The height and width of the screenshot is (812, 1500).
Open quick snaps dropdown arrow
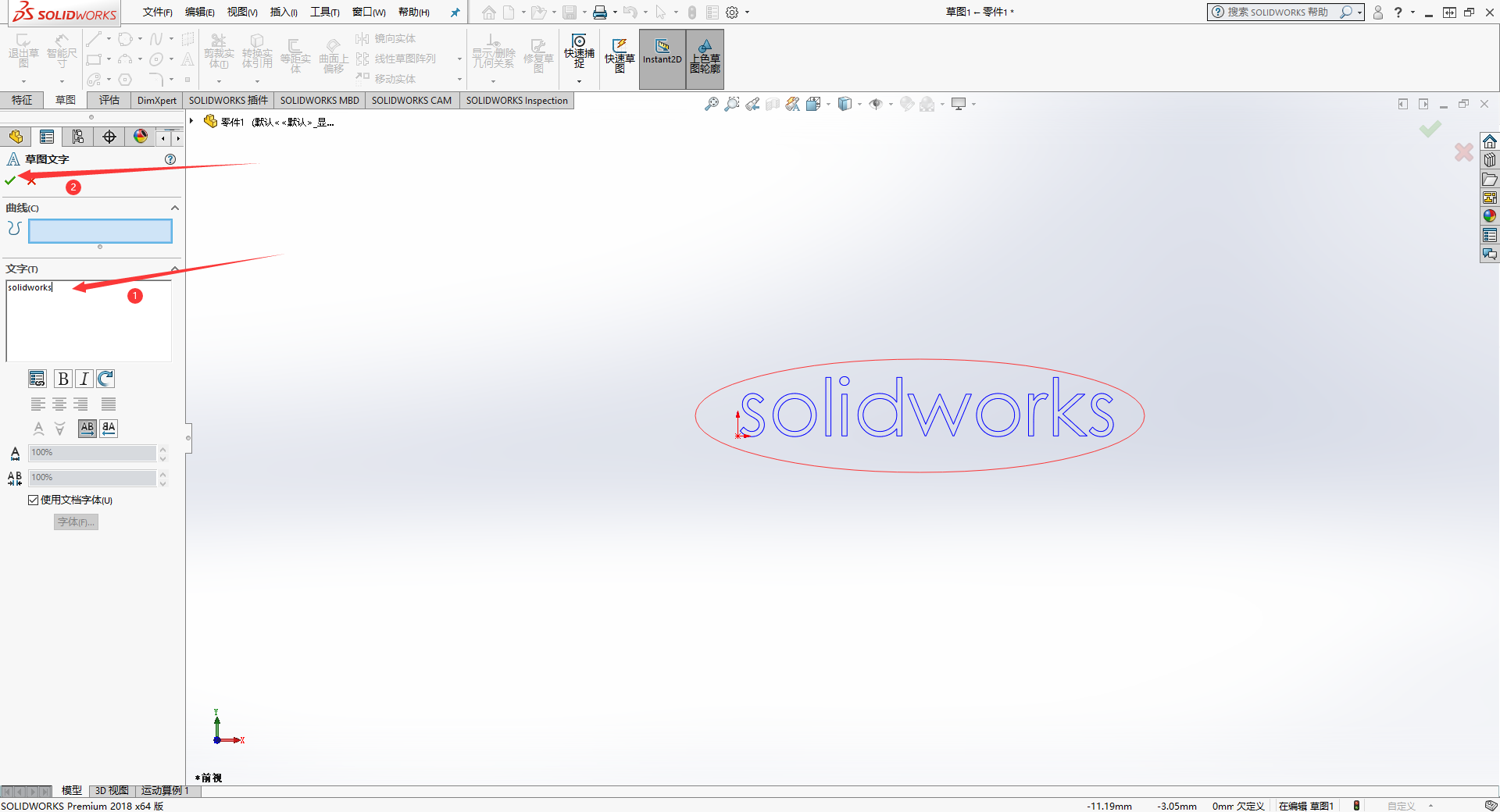pos(579,81)
